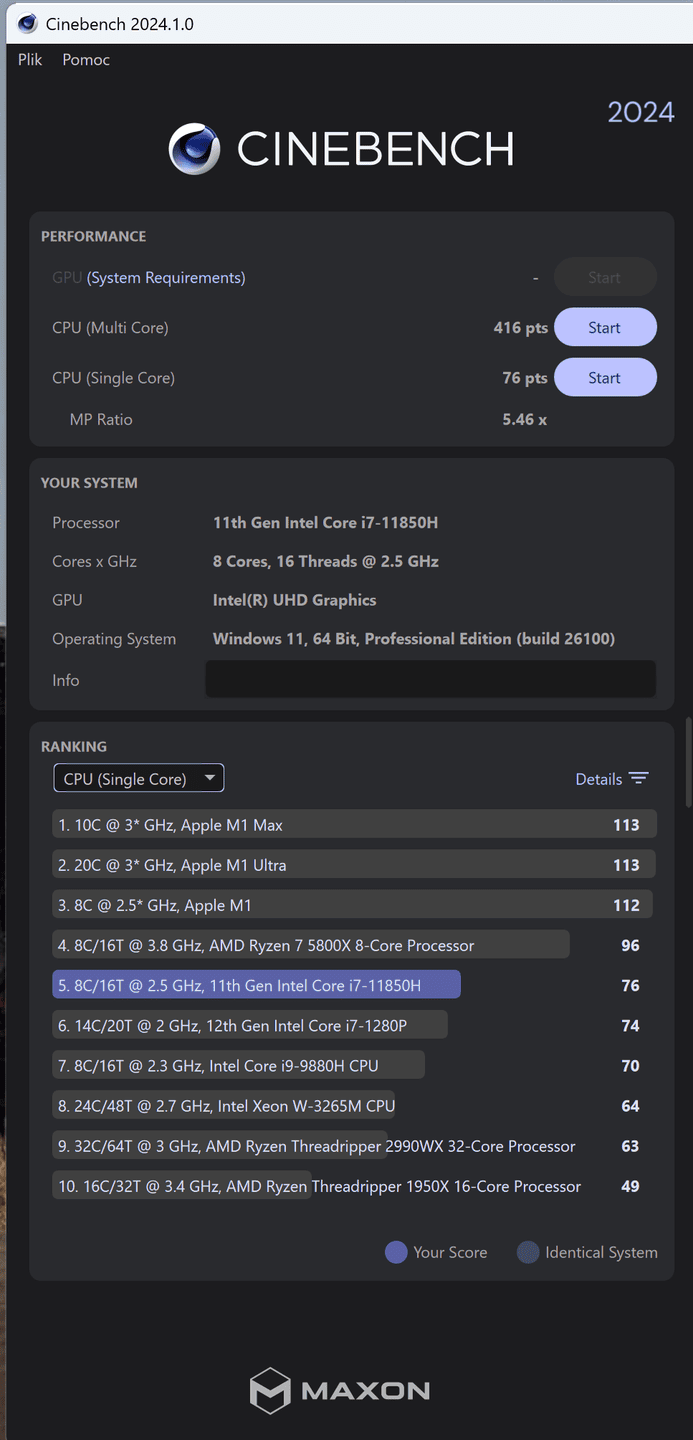693x1440 pixels.
Task: Click the 76 pts single core score
Action: click(x=525, y=378)
